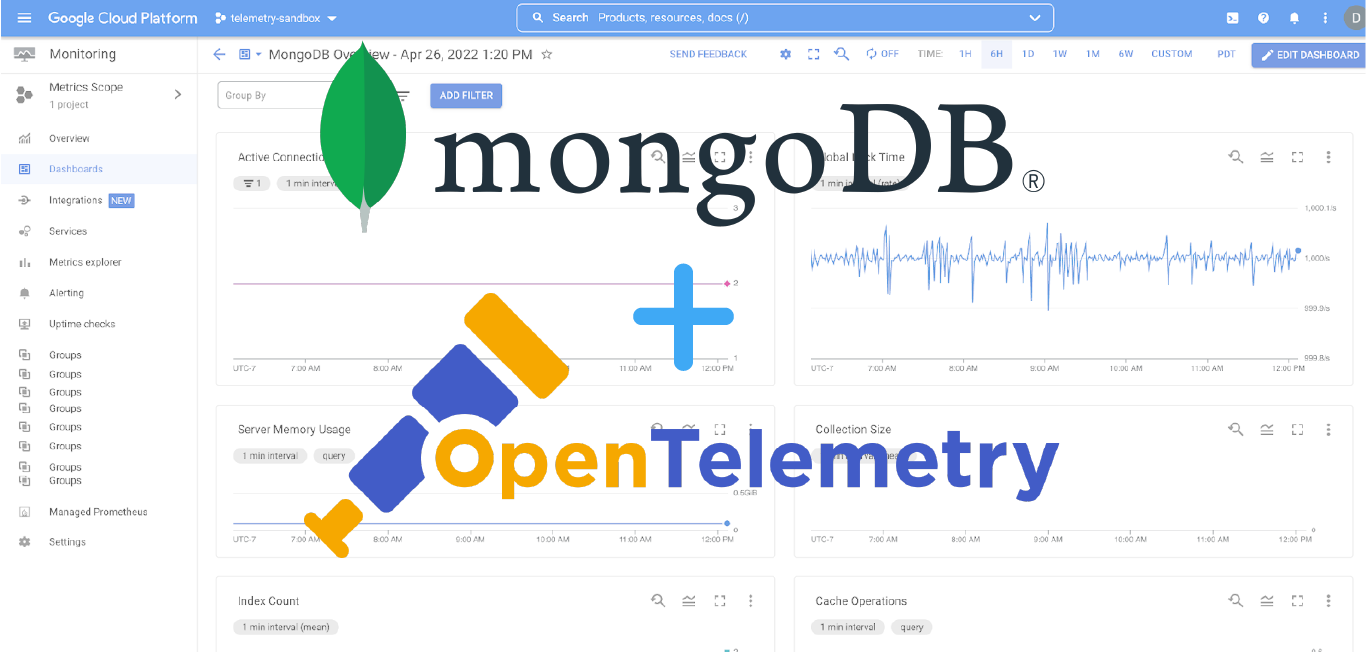Star the MongoDB Overview dashboard
The image size is (1366, 652).
click(x=547, y=55)
